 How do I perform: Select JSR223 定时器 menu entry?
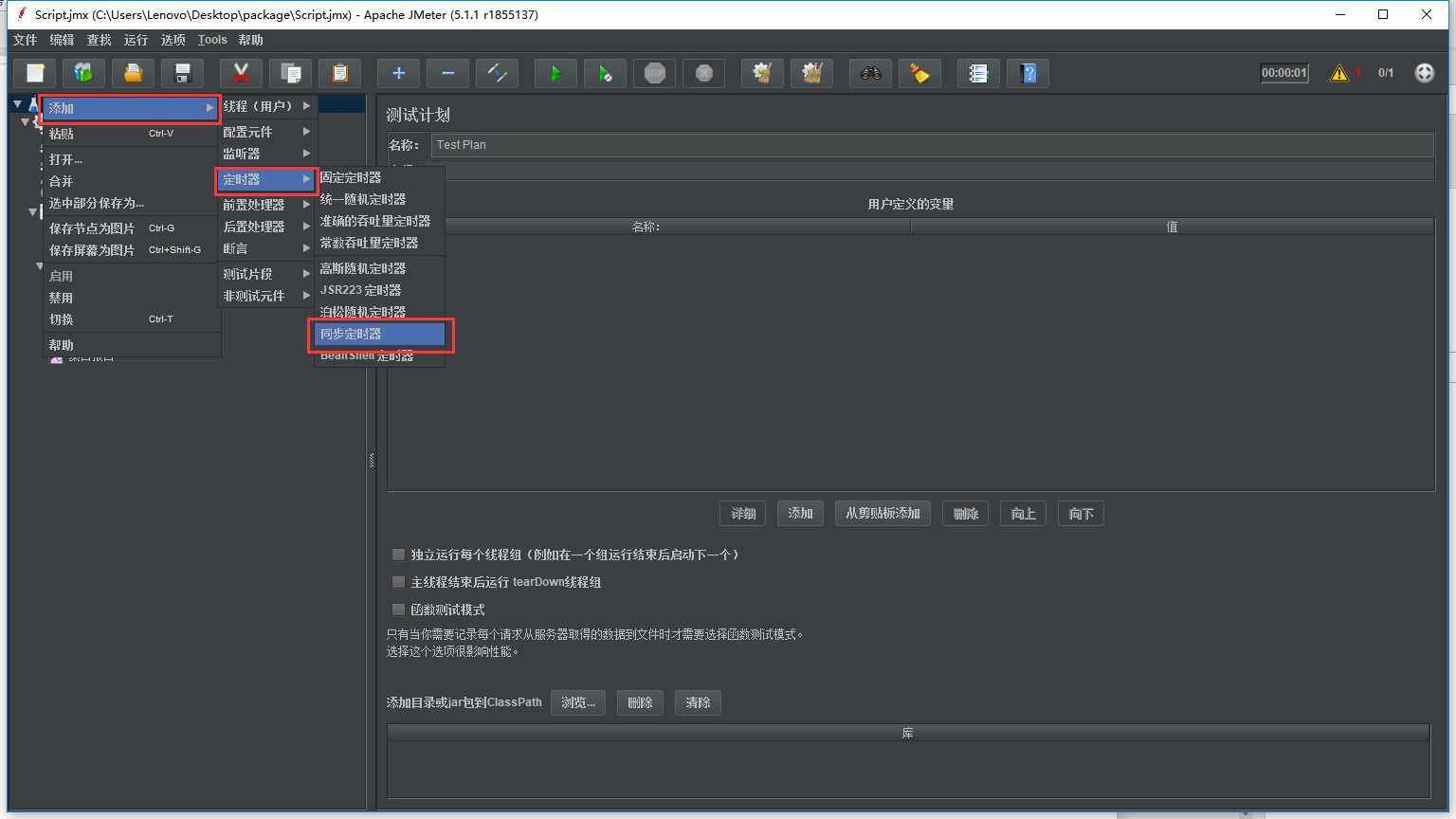[380, 290]
